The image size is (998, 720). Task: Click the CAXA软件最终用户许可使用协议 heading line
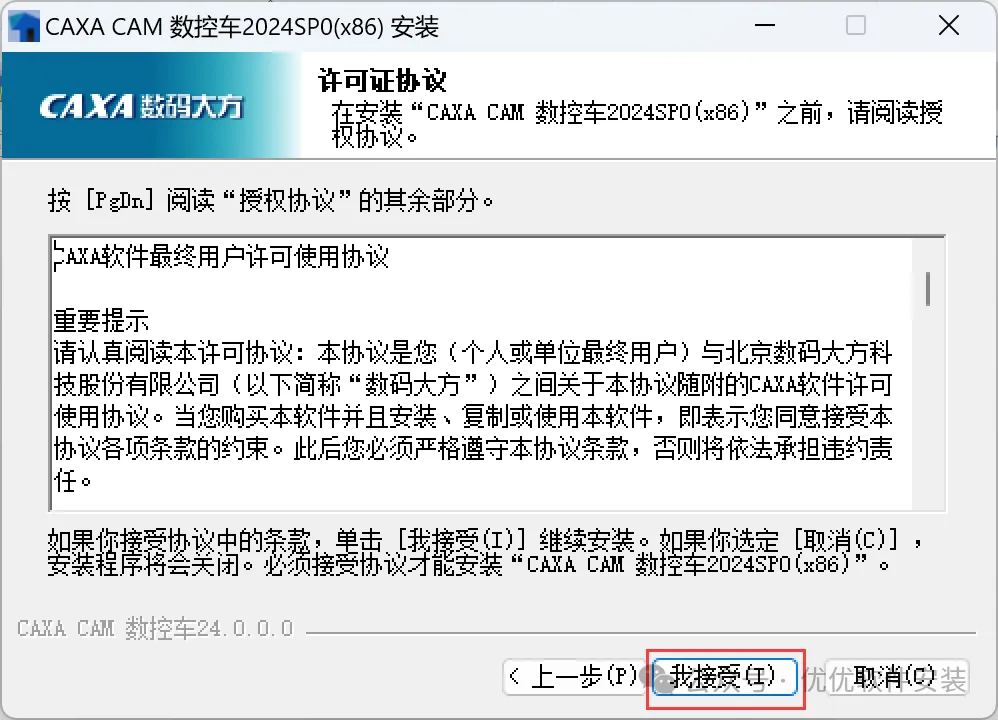221,257
